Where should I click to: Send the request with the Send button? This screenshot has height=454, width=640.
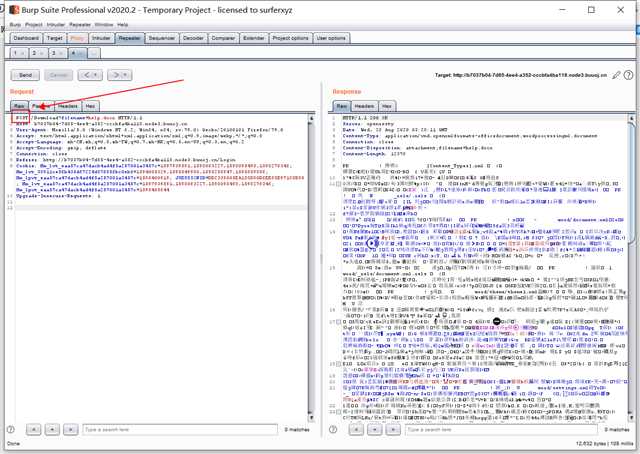[x=25, y=75]
